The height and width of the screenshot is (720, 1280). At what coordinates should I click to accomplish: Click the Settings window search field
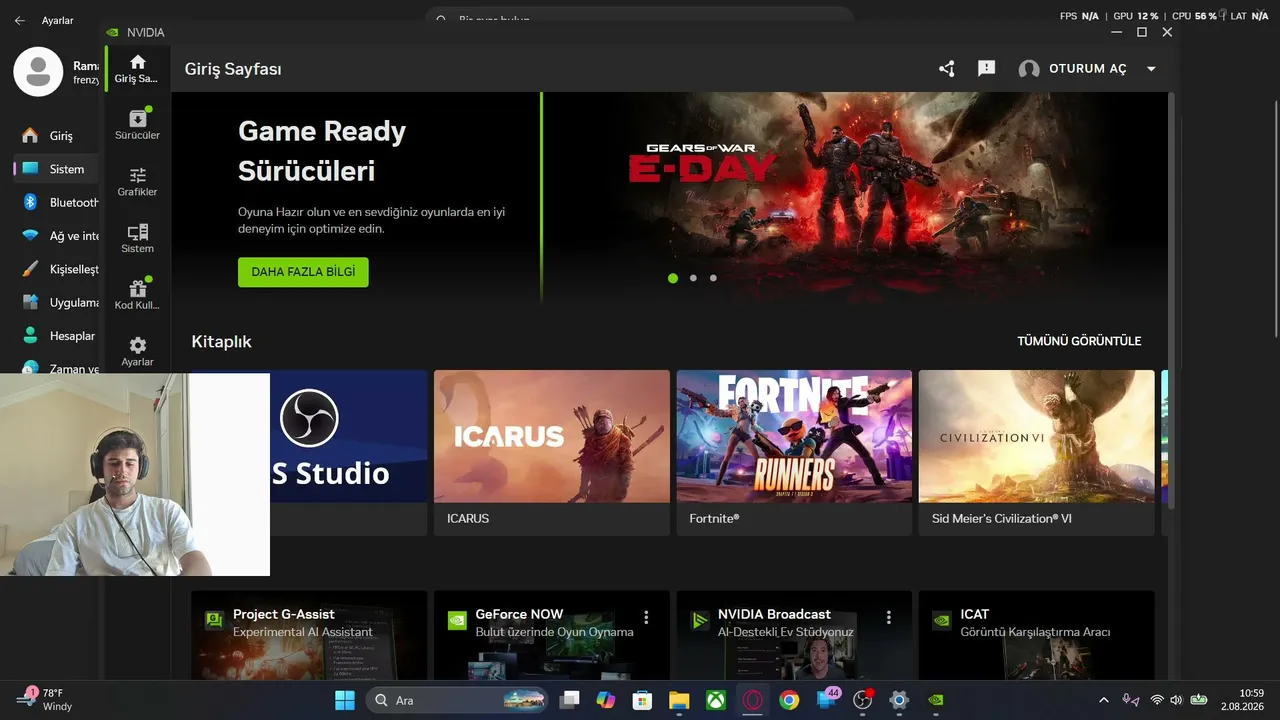point(640,18)
